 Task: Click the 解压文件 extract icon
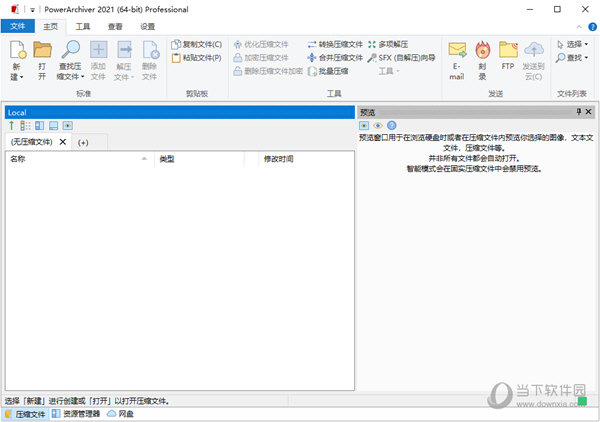[x=124, y=50]
